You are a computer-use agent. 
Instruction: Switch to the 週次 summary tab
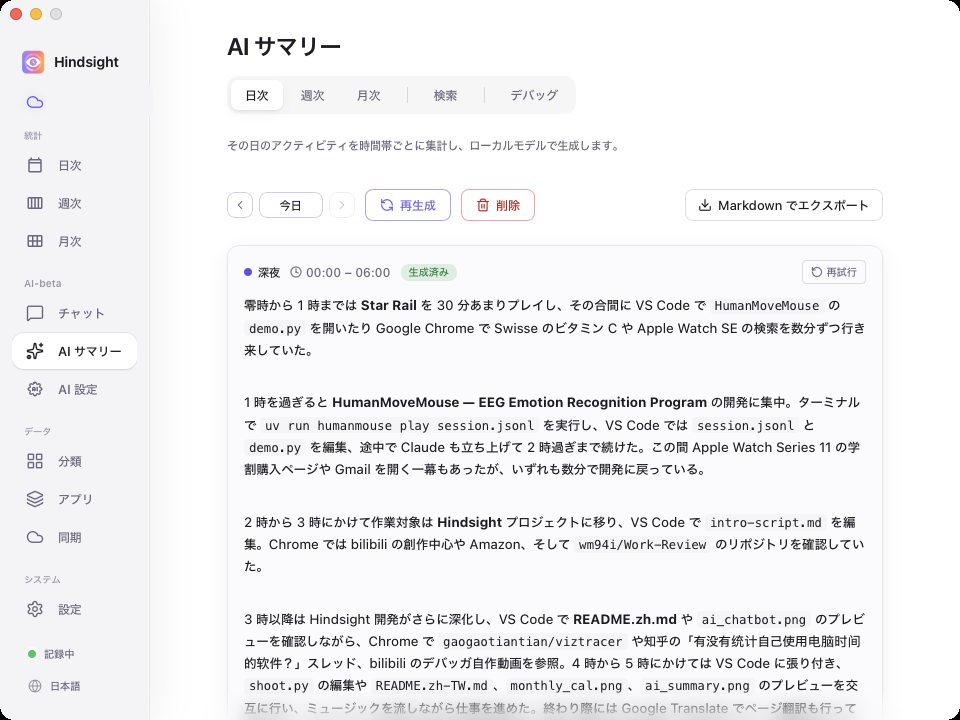click(x=312, y=95)
